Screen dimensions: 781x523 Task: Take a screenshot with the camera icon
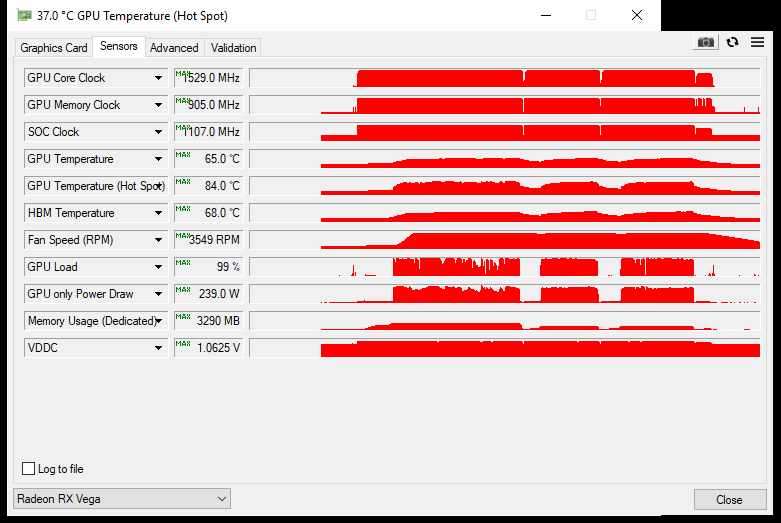pos(705,42)
